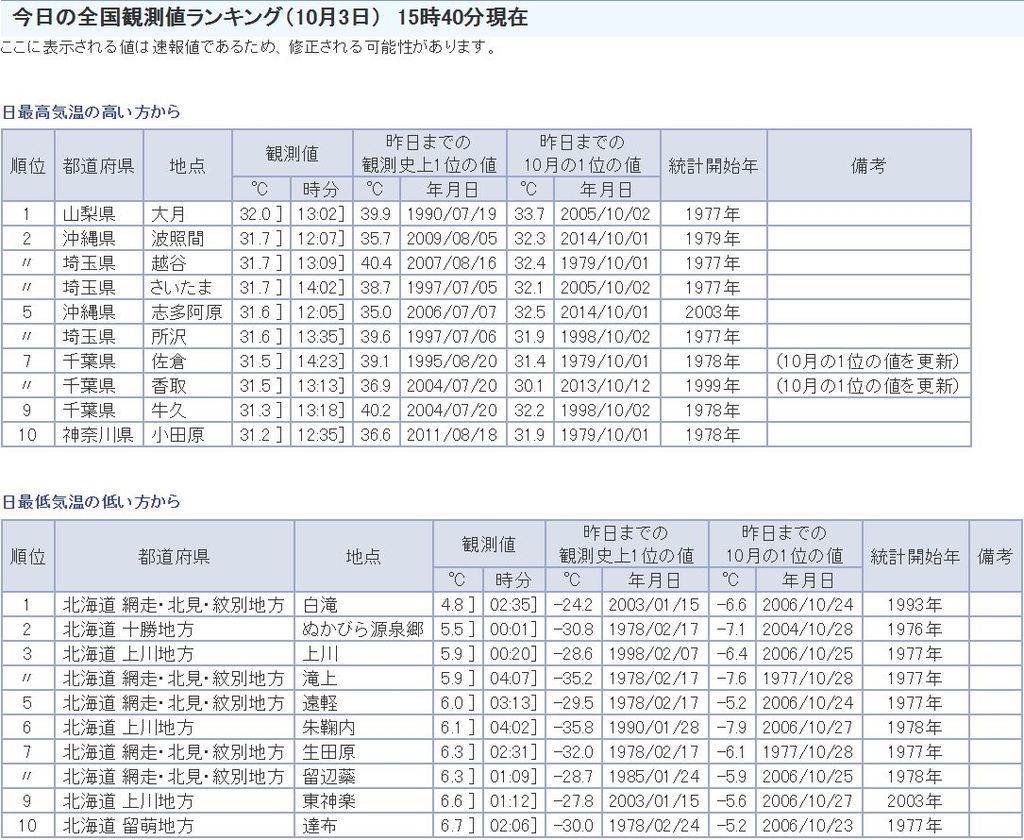Select the location cell '所沢'

point(187,336)
